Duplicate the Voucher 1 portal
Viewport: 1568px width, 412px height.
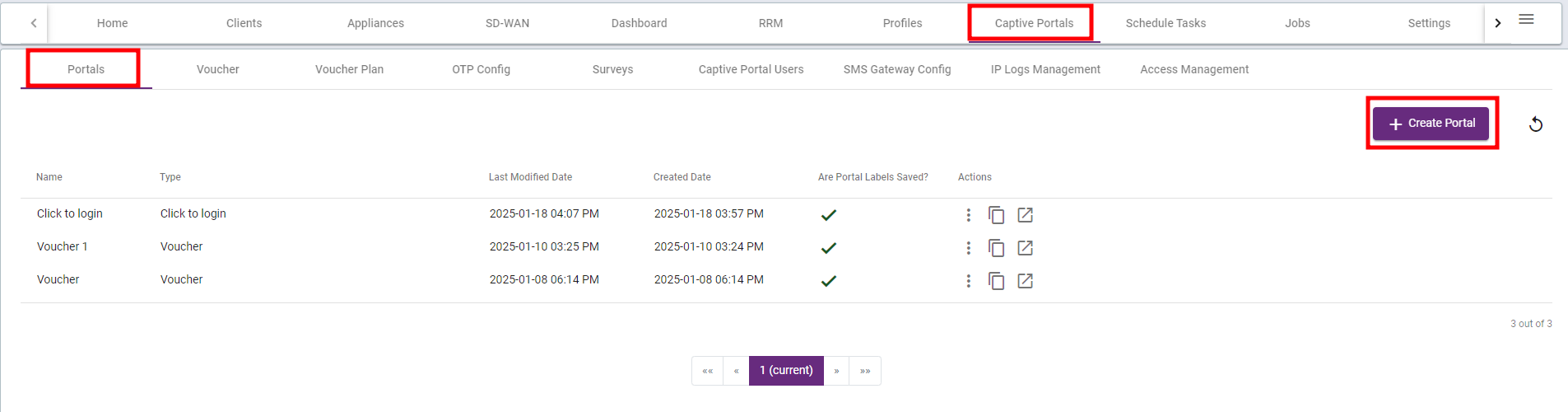click(x=996, y=248)
